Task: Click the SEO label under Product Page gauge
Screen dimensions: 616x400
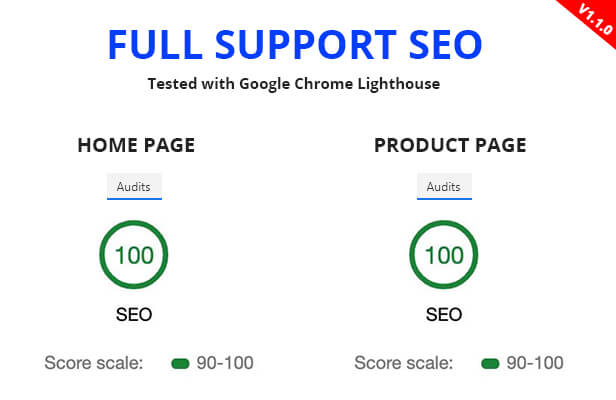Action: pyautogui.click(x=444, y=314)
